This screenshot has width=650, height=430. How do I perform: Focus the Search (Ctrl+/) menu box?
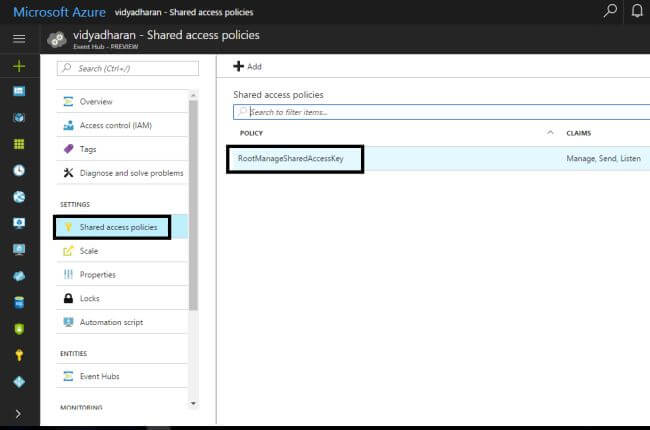click(x=128, y=68)
